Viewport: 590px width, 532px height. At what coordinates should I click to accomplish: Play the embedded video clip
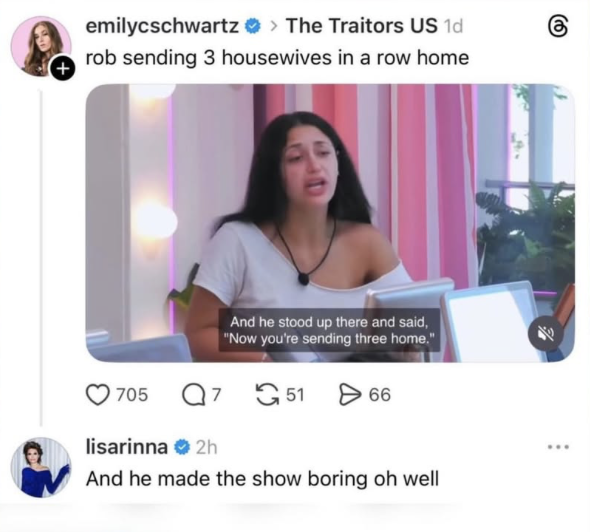[330, 223]
